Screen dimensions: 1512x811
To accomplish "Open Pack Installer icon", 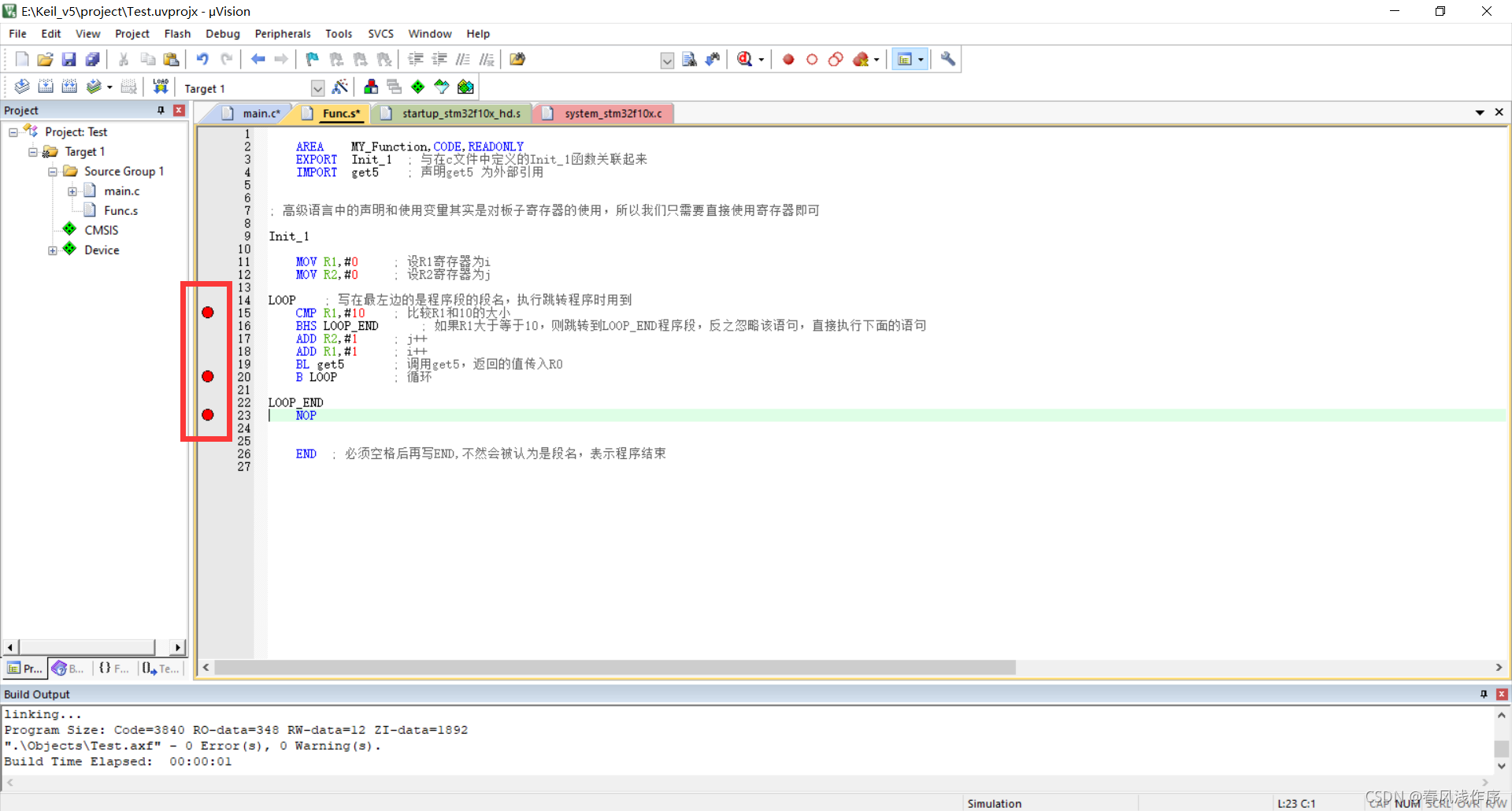I will tap(465, 87).
